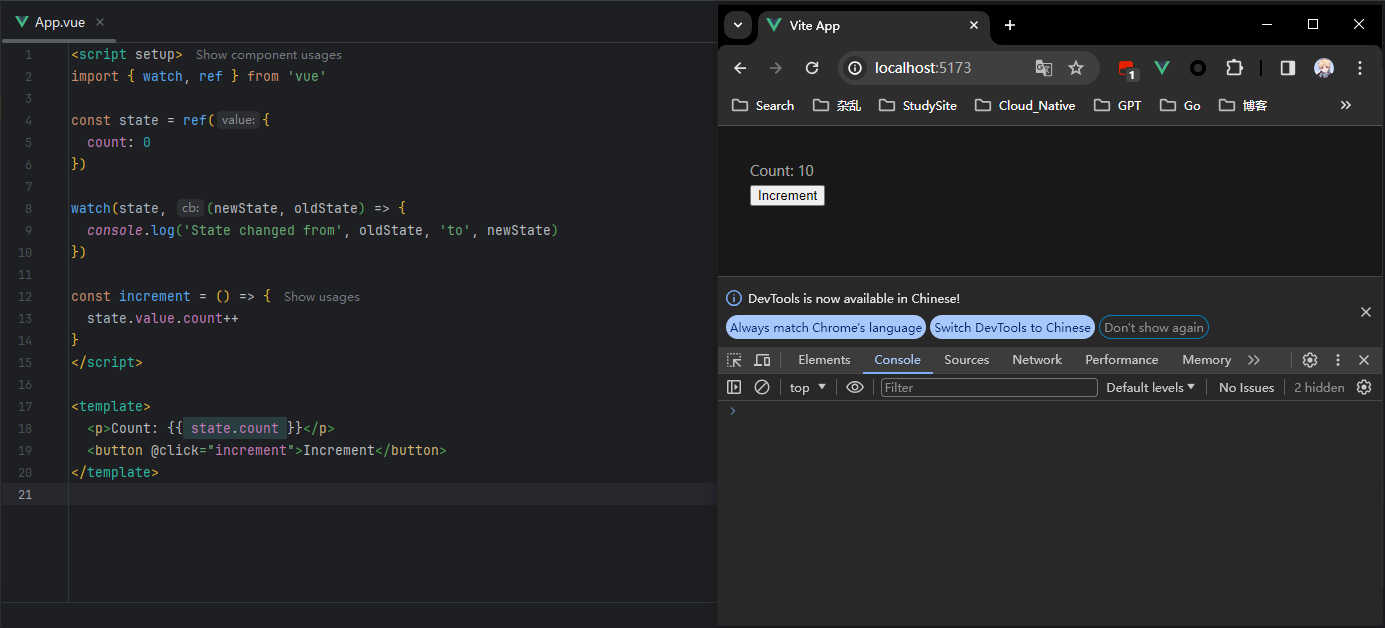Open the Cloud_Native bookmarks folder
Screen dimensions: 1385x628
[x=1025, y=105]
